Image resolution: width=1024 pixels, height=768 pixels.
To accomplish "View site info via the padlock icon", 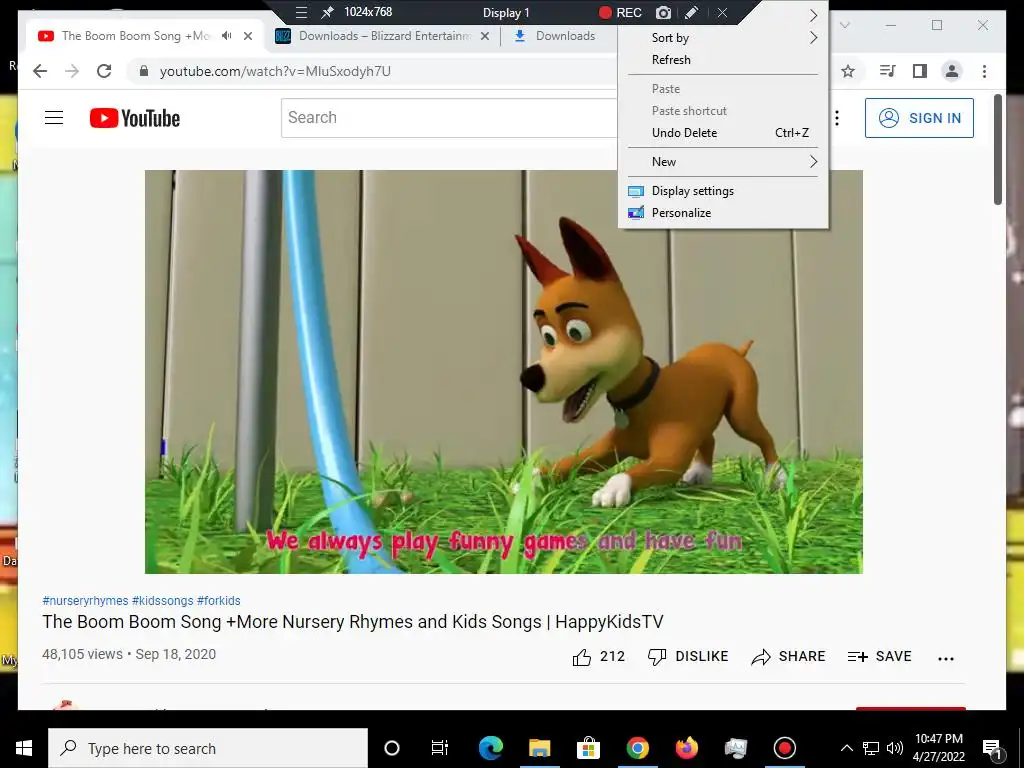I will 144,71.
